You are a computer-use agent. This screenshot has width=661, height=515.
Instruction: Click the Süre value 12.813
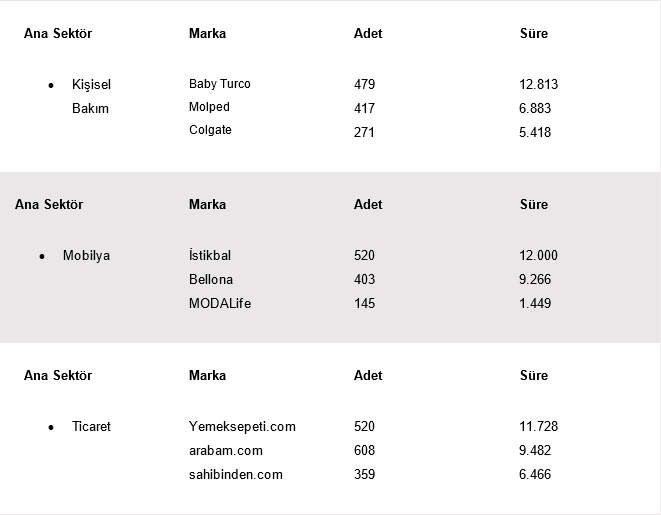tap(538, 84)
